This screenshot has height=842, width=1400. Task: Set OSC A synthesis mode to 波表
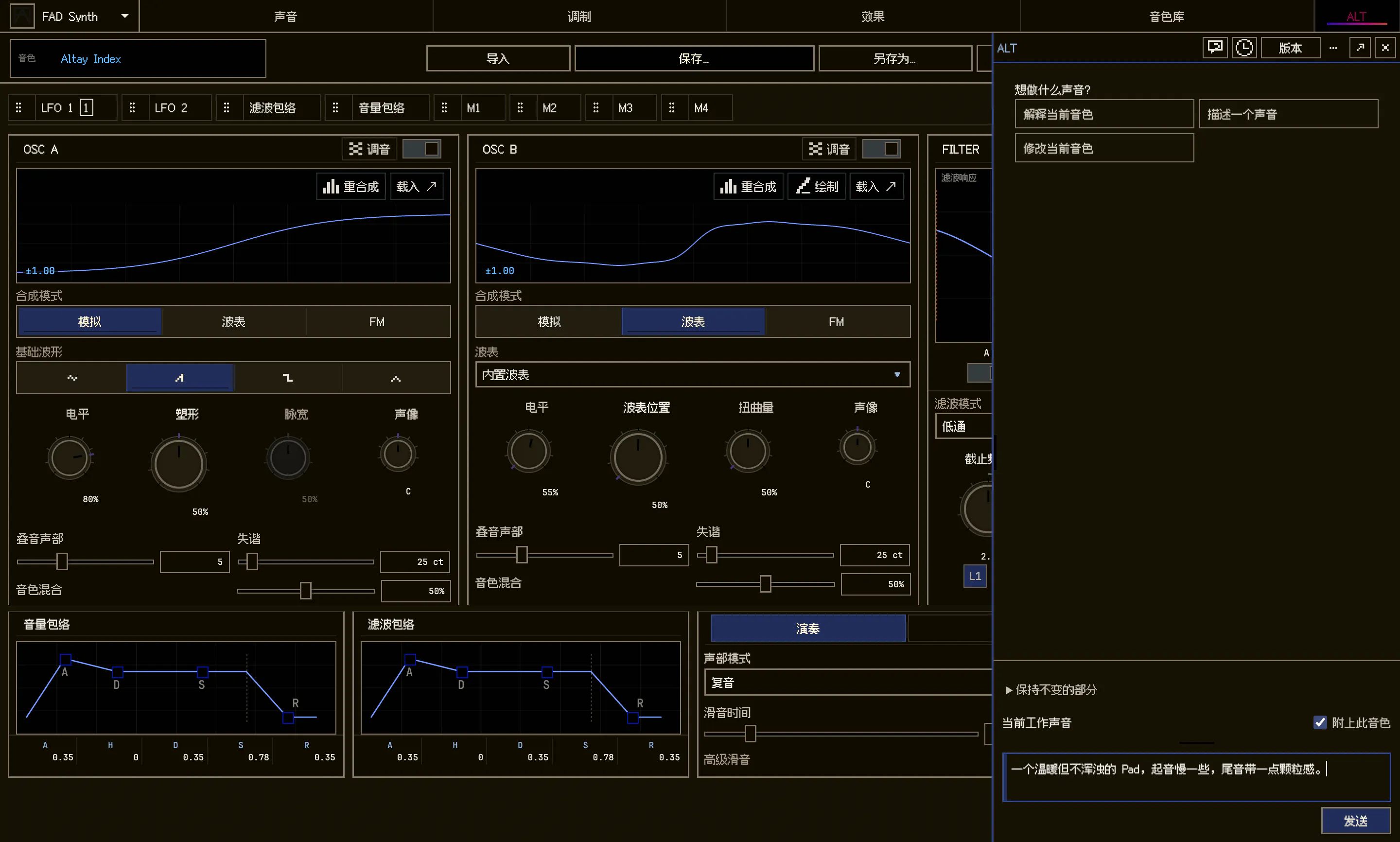(x=233, y=322)
